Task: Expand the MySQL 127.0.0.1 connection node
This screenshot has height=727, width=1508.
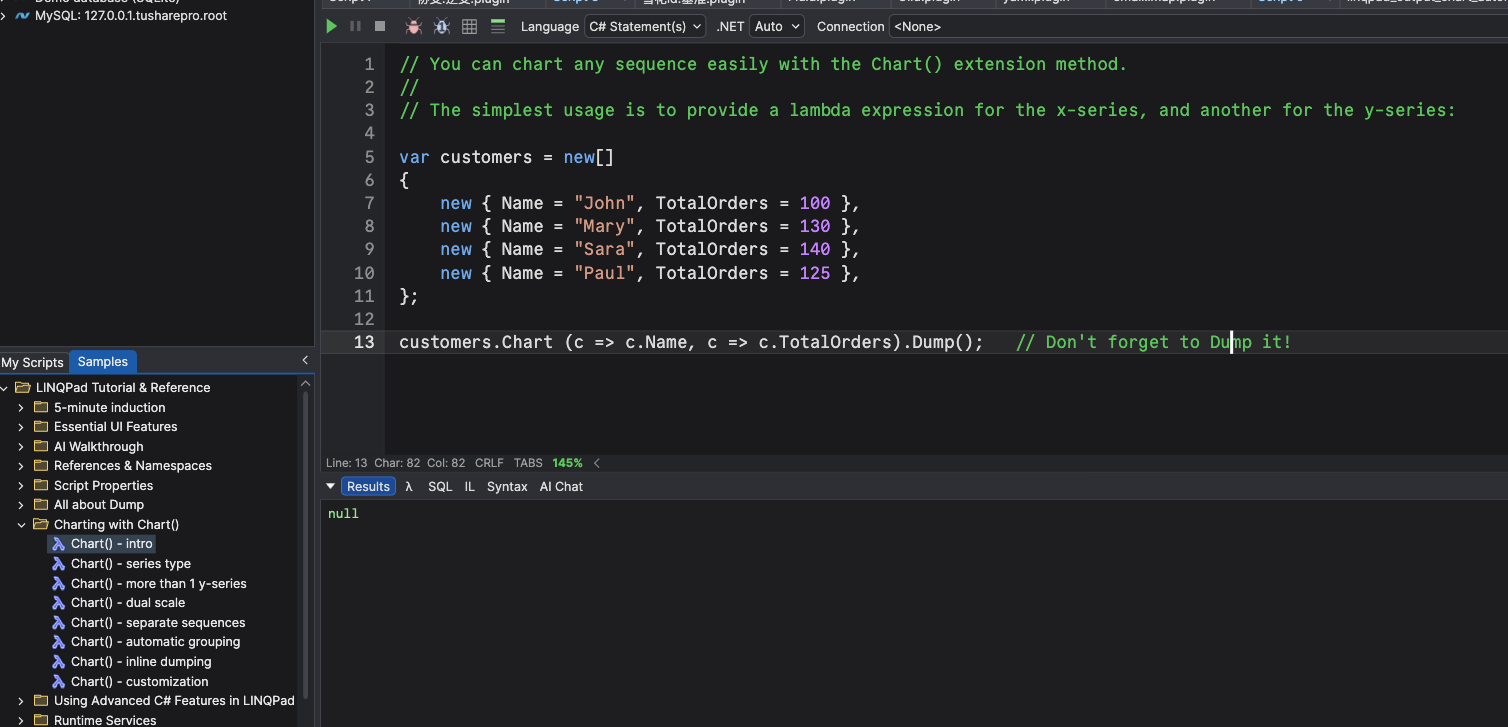Action: click(4, 16)
